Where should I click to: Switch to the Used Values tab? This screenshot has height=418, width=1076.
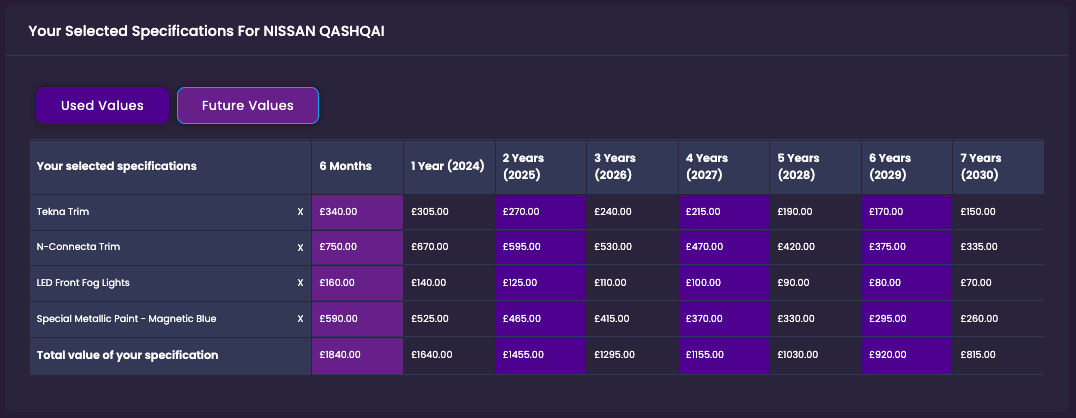click(102, 105)
